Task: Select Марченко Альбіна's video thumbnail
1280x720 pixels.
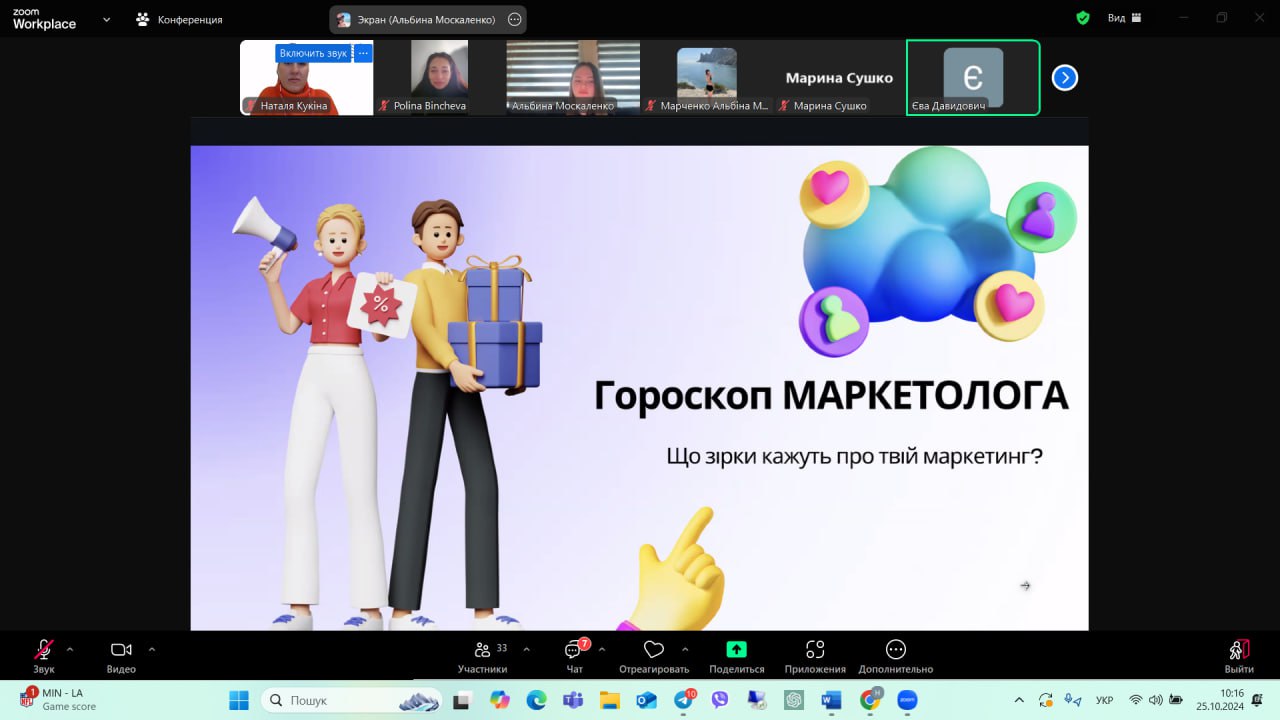Action: click(x=706, y=78)
